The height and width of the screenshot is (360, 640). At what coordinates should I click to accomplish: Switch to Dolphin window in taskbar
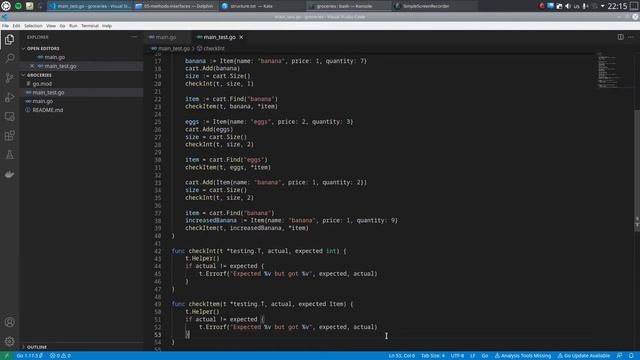coord(175,6)
